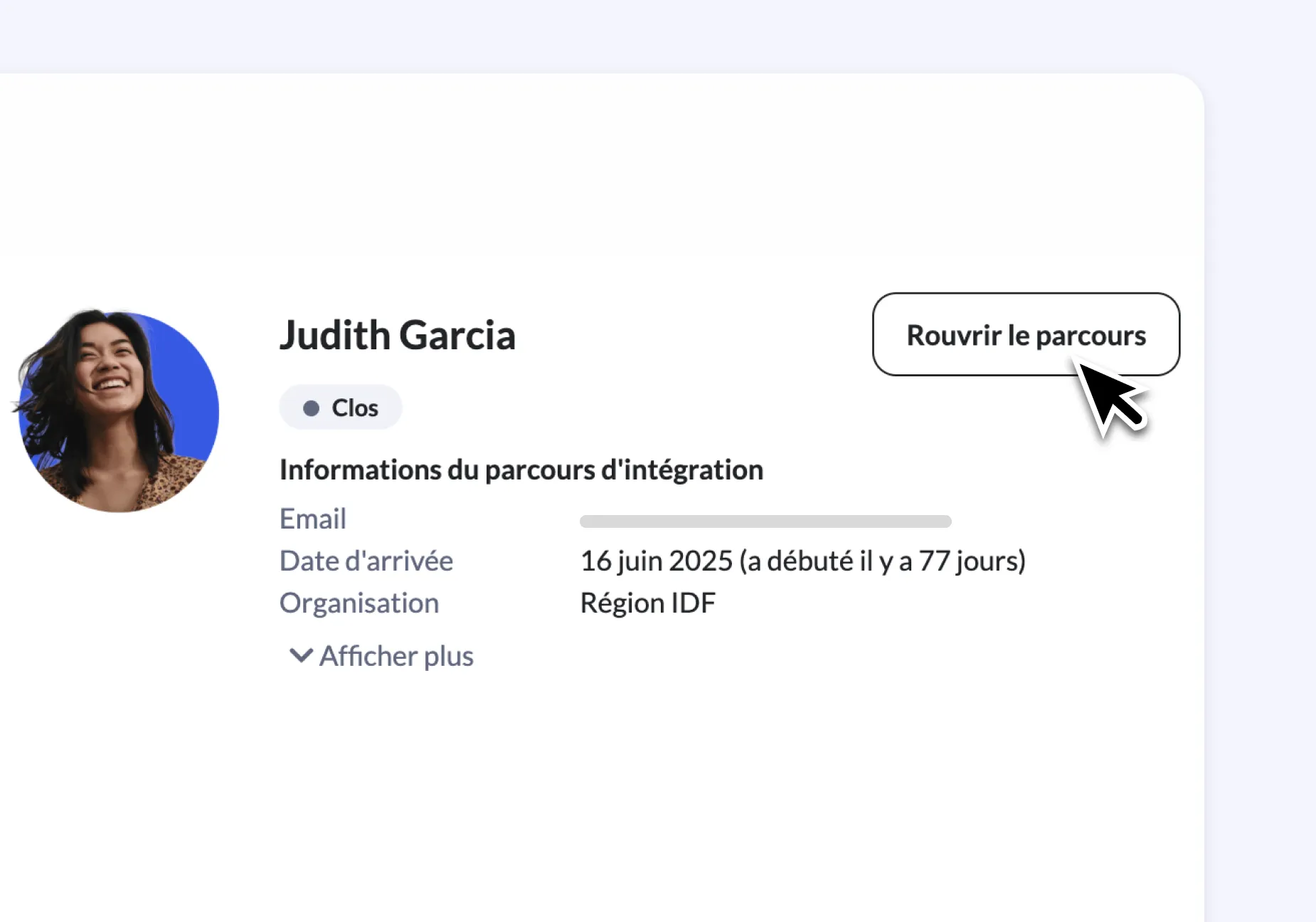Select the 16 juin 2025 arrival date

[x=657, y=561]
